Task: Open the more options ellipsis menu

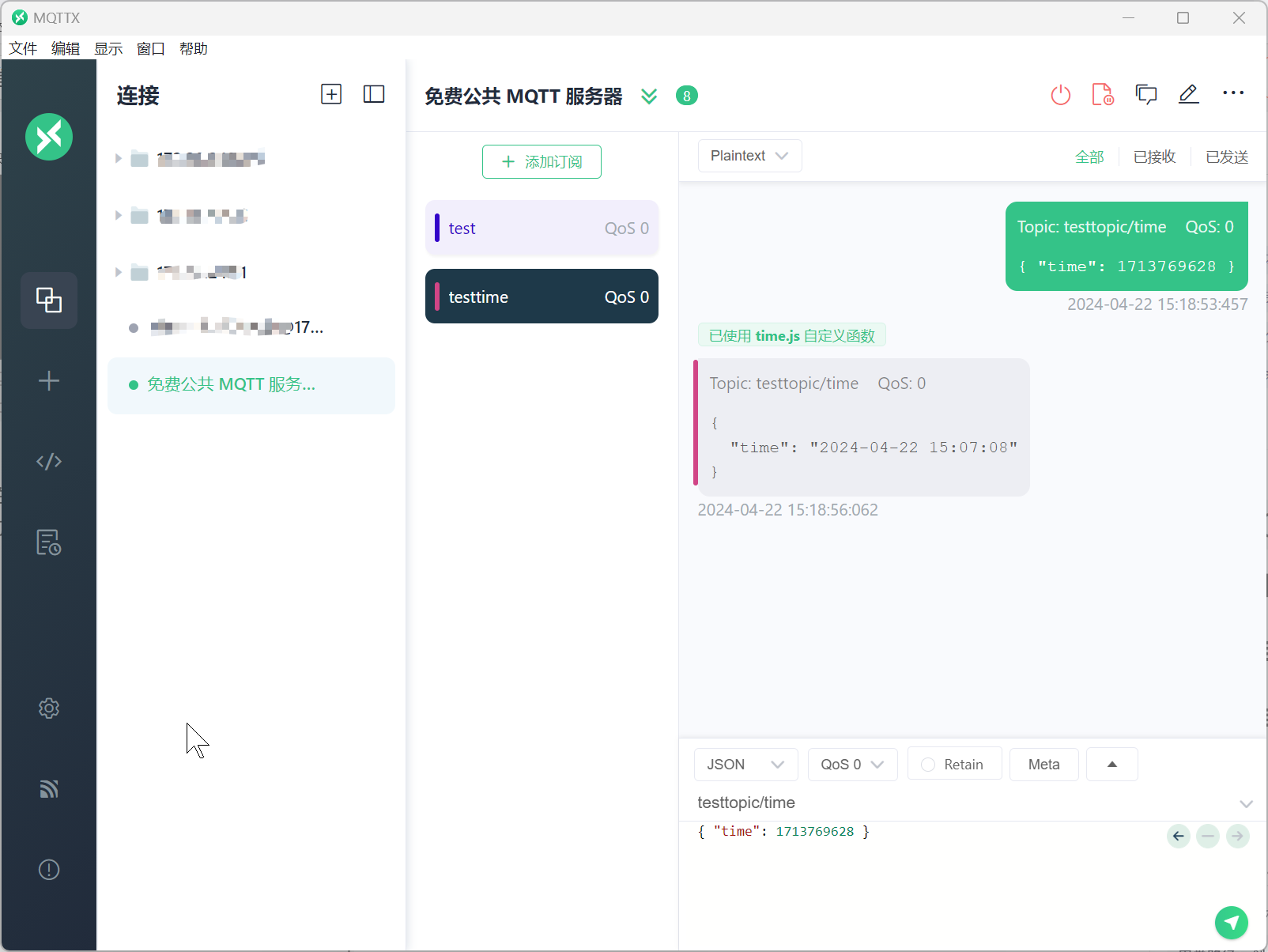Action: (1233, 93)
